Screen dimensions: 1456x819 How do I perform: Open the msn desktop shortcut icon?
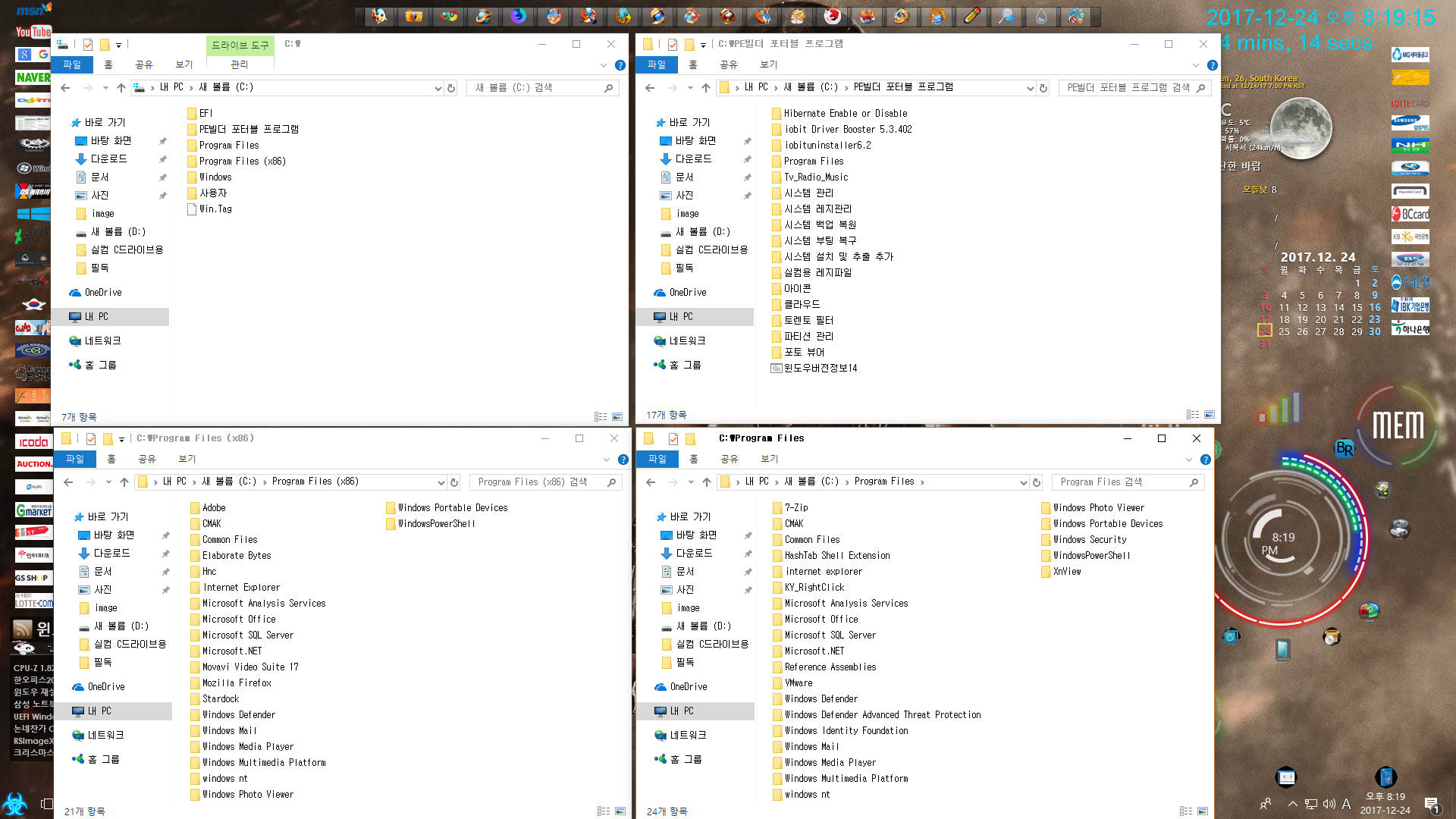33,10
